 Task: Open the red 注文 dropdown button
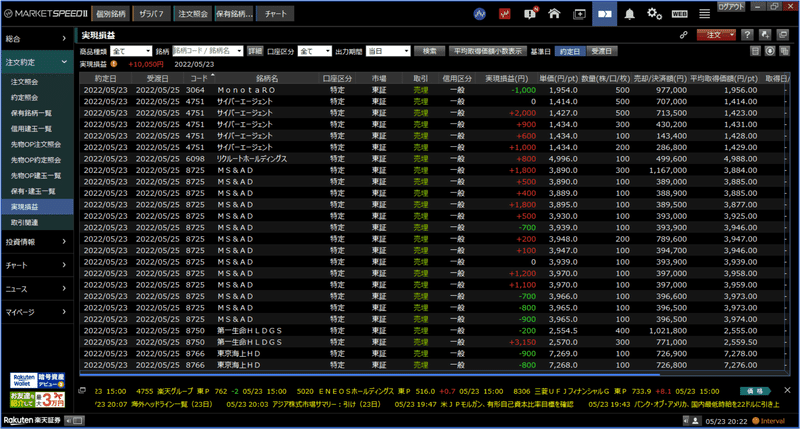[x=716, y=35]
